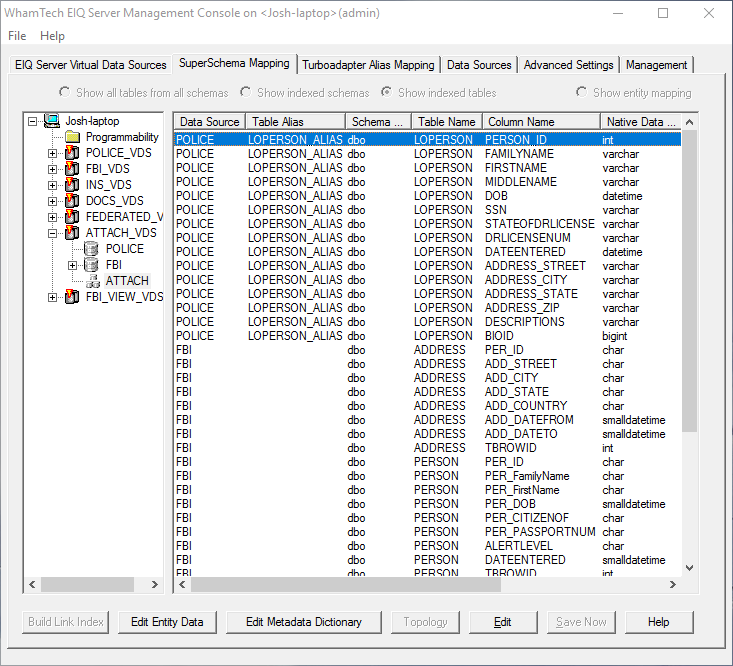The height and width of the screenshot is (666, 733).
Task: Select the PER_PASSPORTNUM column row
Action: pyautogui.click(x=427, y=532)
